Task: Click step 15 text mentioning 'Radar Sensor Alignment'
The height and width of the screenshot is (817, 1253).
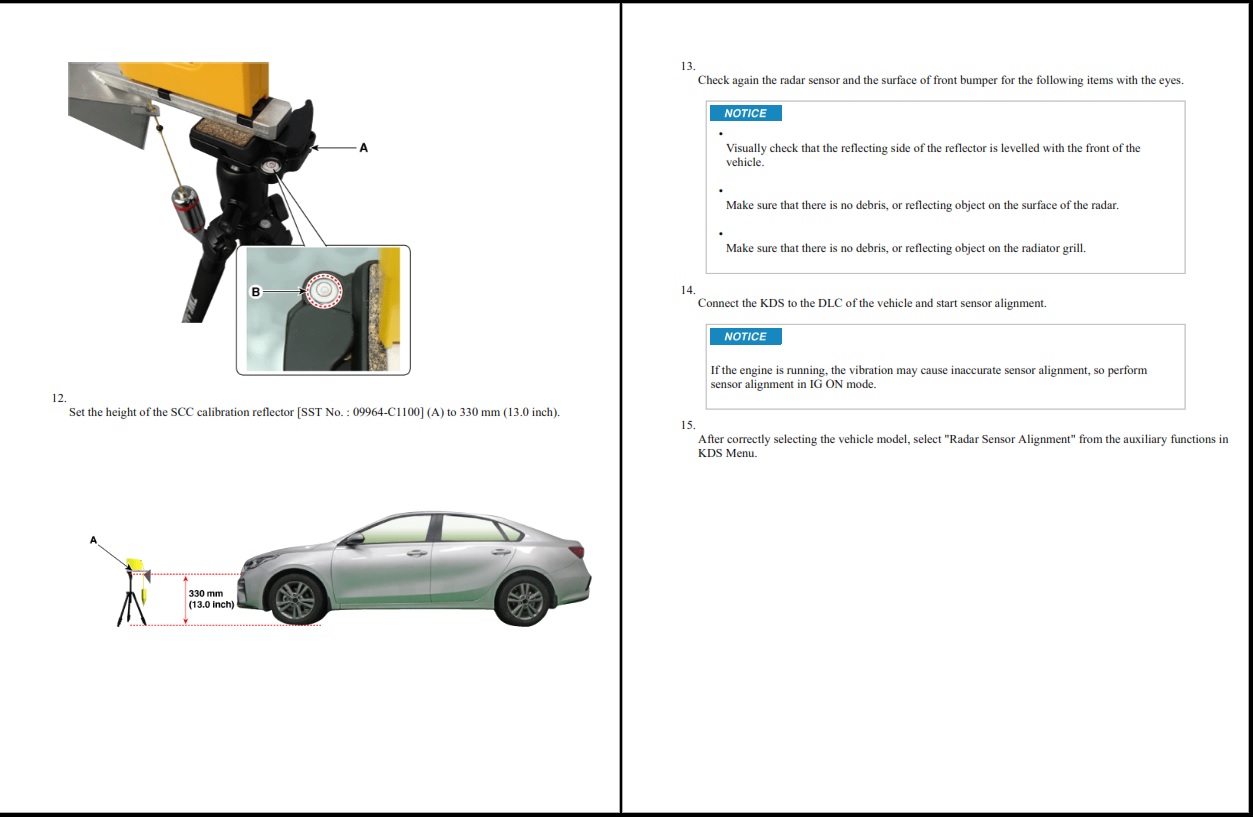Action: point(963,446)
